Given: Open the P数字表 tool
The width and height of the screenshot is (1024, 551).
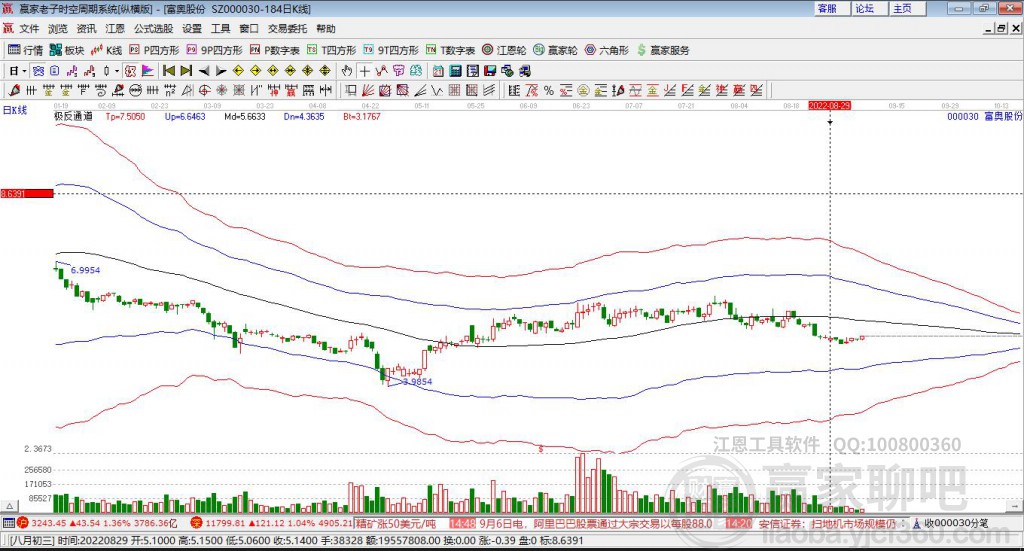Looking at the screenshot, I should 274,50.
